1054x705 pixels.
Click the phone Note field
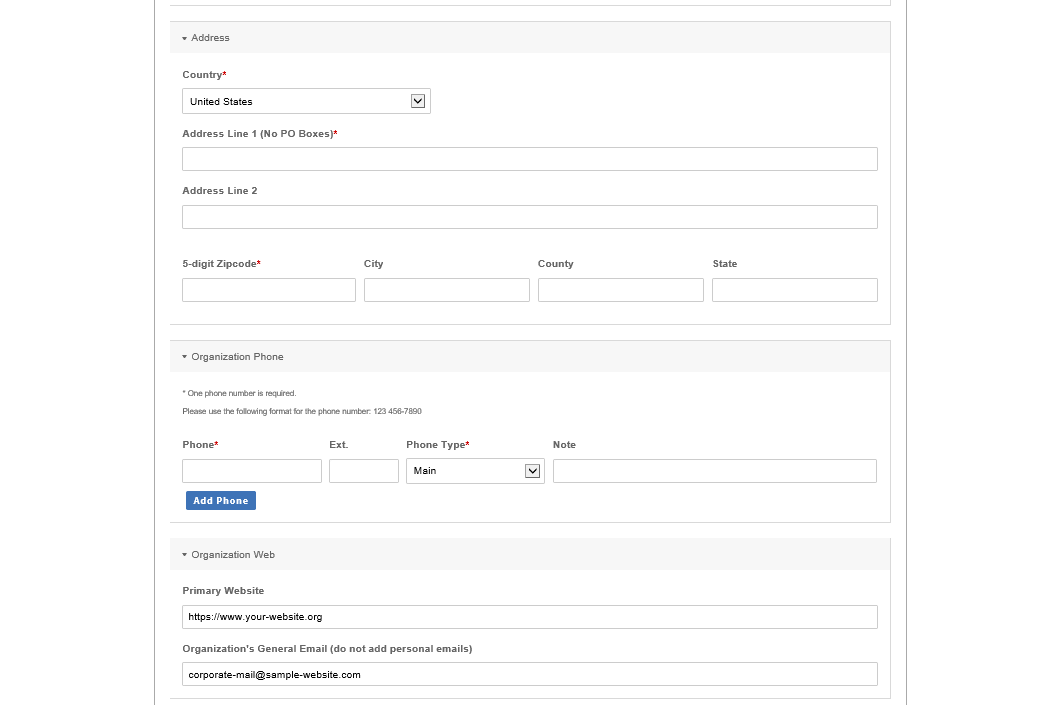coord(714,471)
